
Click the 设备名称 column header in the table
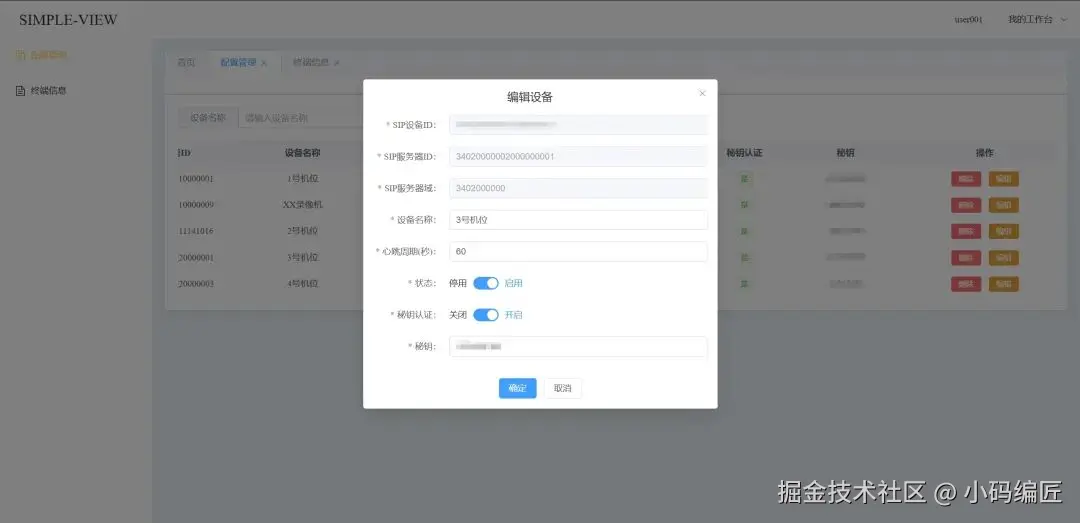coord(302,153)
